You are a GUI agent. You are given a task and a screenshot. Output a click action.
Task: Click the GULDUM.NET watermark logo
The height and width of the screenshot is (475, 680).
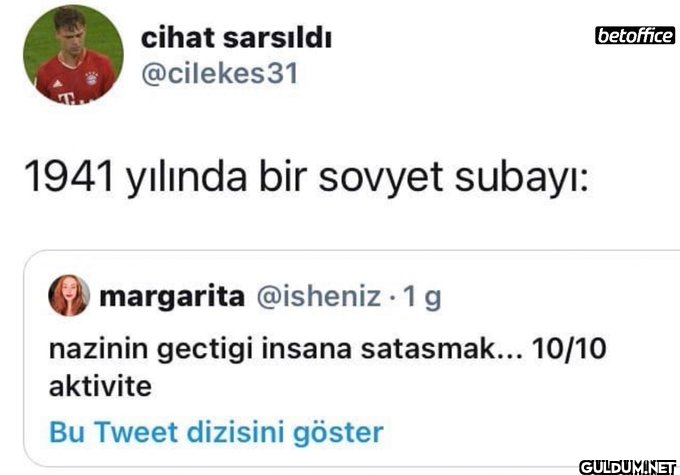628,465
